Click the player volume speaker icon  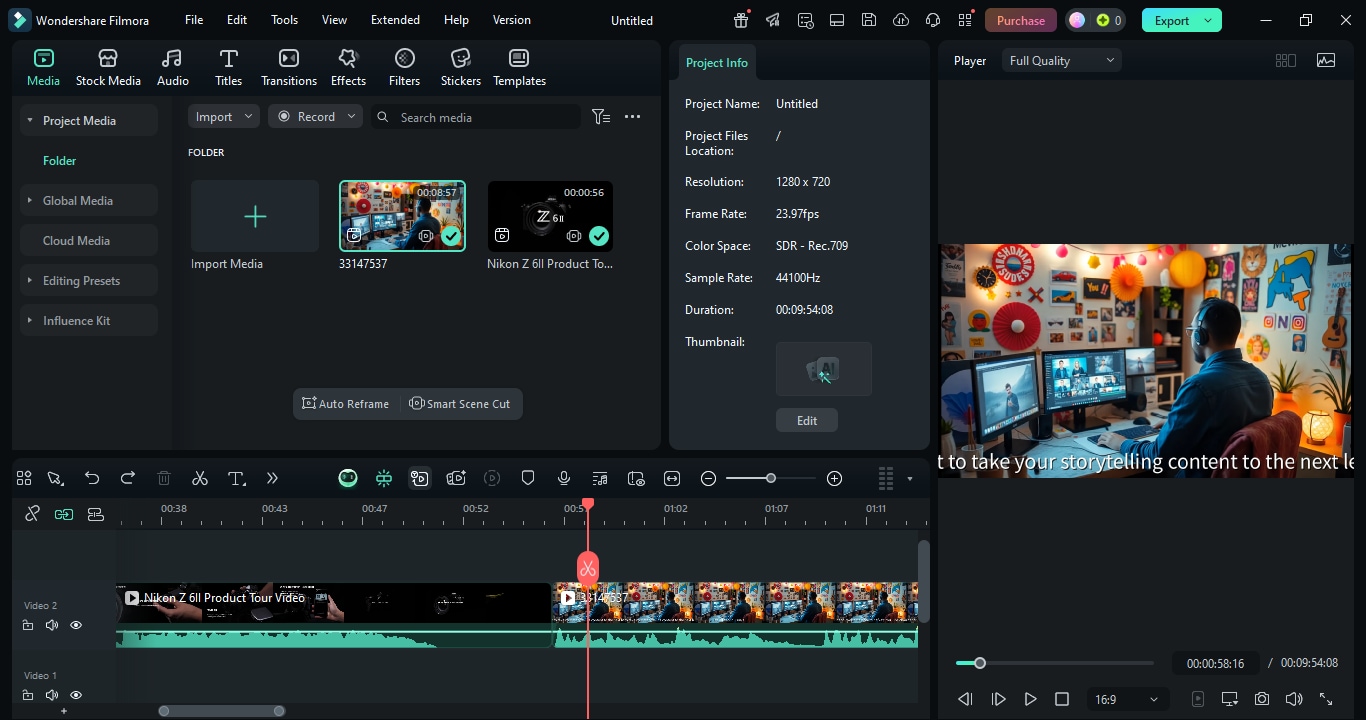[x=1294, y=699]
